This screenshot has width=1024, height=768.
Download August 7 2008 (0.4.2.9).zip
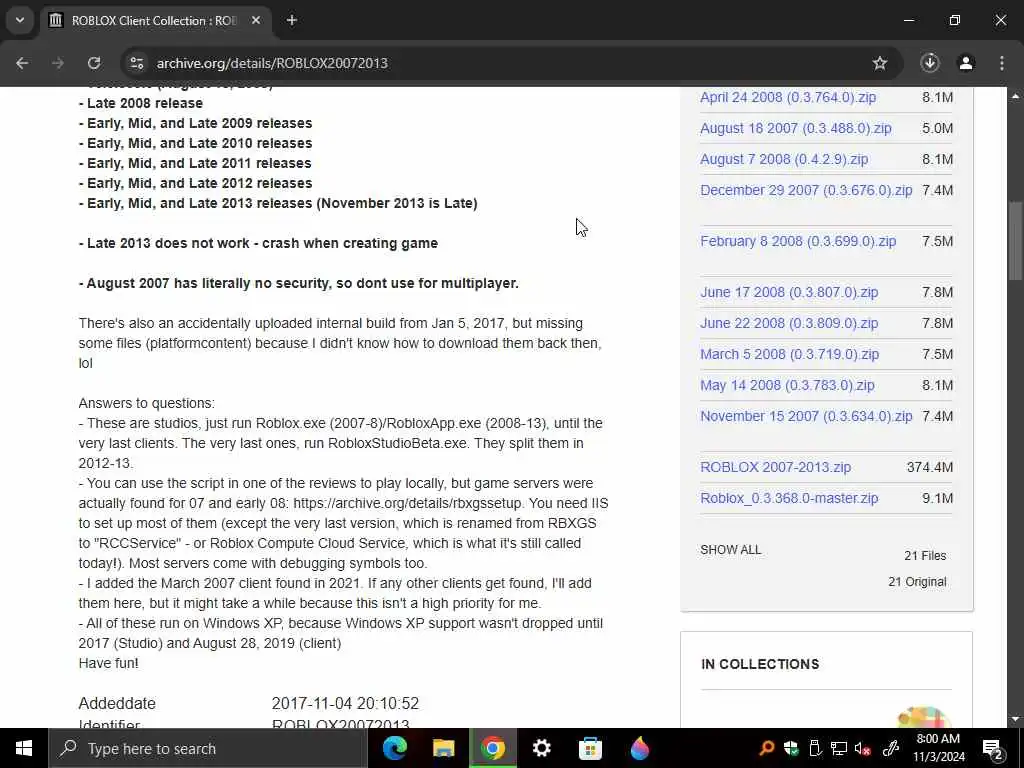point(784,159)
